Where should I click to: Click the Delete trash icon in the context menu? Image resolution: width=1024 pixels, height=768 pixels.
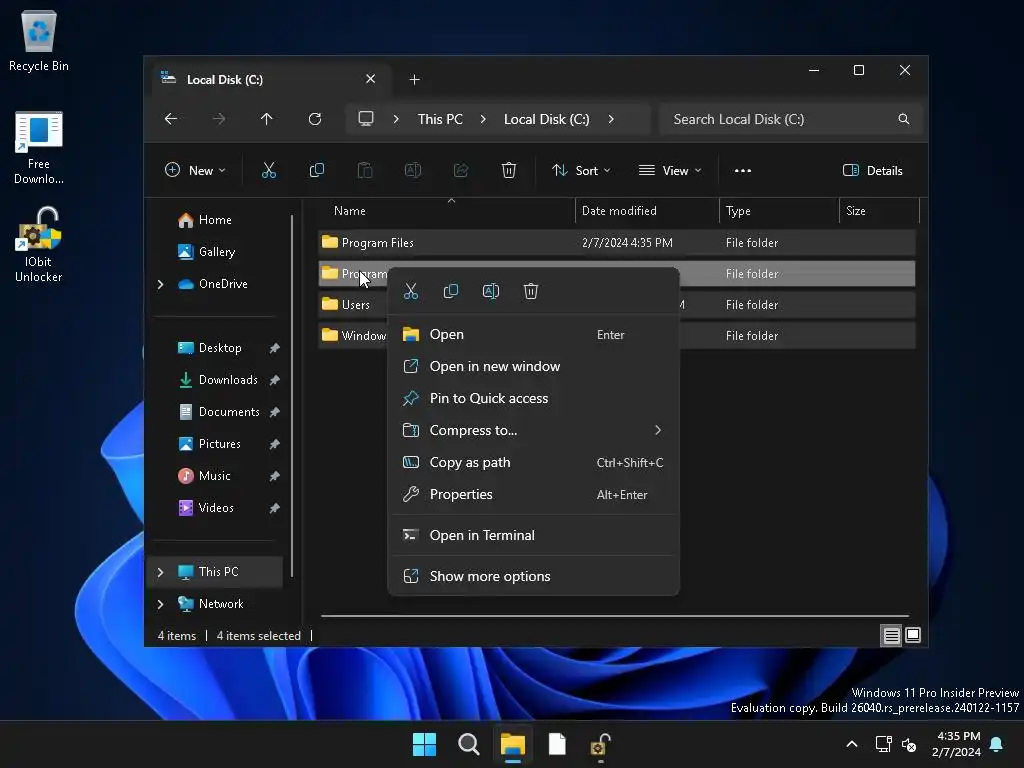click(x=531, y=291)
